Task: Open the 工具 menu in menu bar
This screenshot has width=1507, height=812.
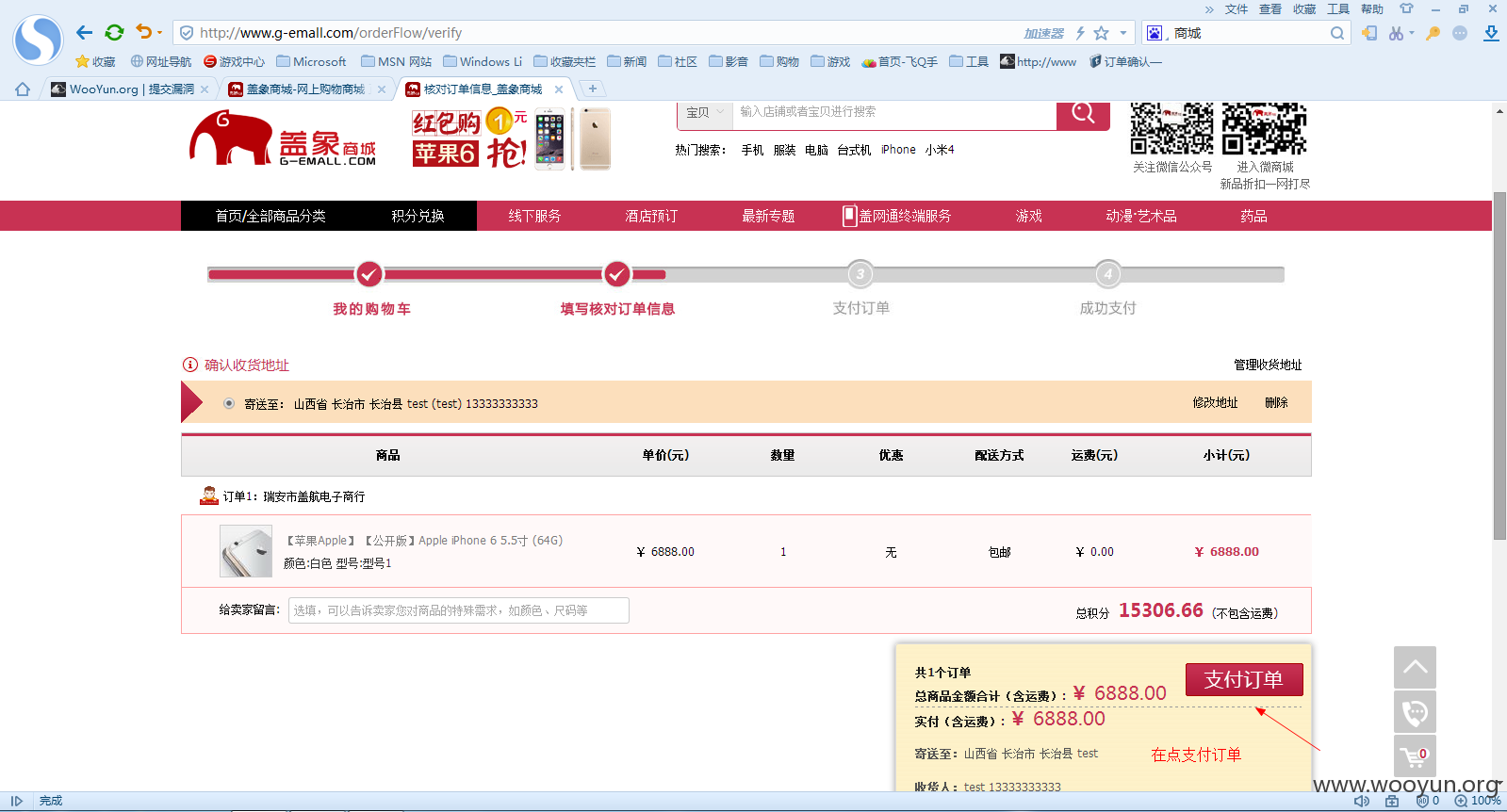Action: [x=1337, y=9]
